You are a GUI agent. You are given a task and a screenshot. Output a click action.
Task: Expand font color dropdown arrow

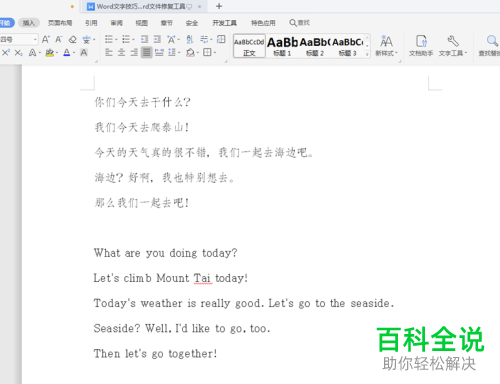coord(74,53)
